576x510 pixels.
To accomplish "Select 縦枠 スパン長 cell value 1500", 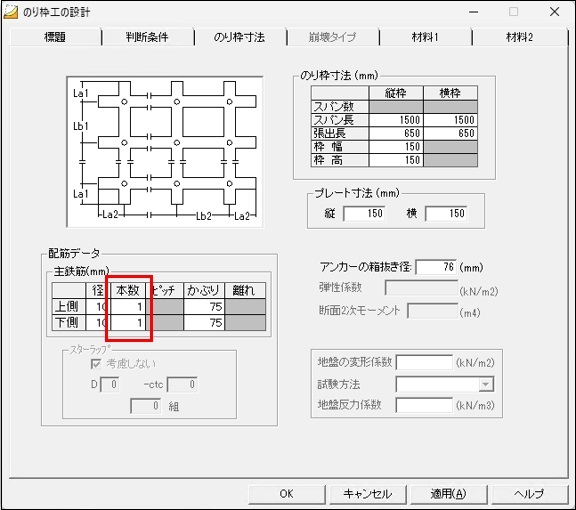I will click(x=396, y=120).
